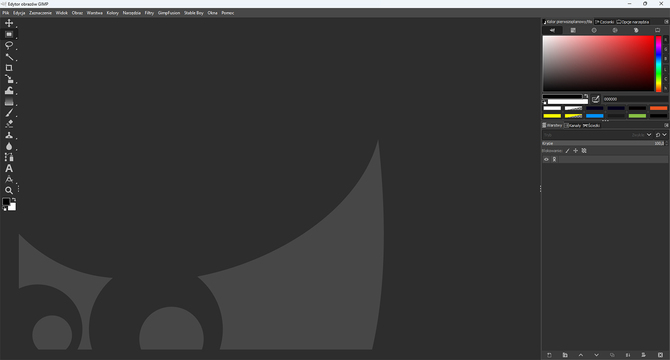Toggle lock pixels brush icon

point(567,151)
